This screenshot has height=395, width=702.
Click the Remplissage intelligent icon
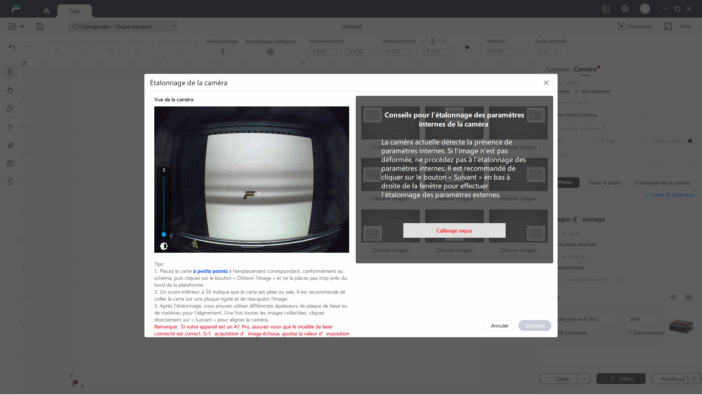point(270,52)
